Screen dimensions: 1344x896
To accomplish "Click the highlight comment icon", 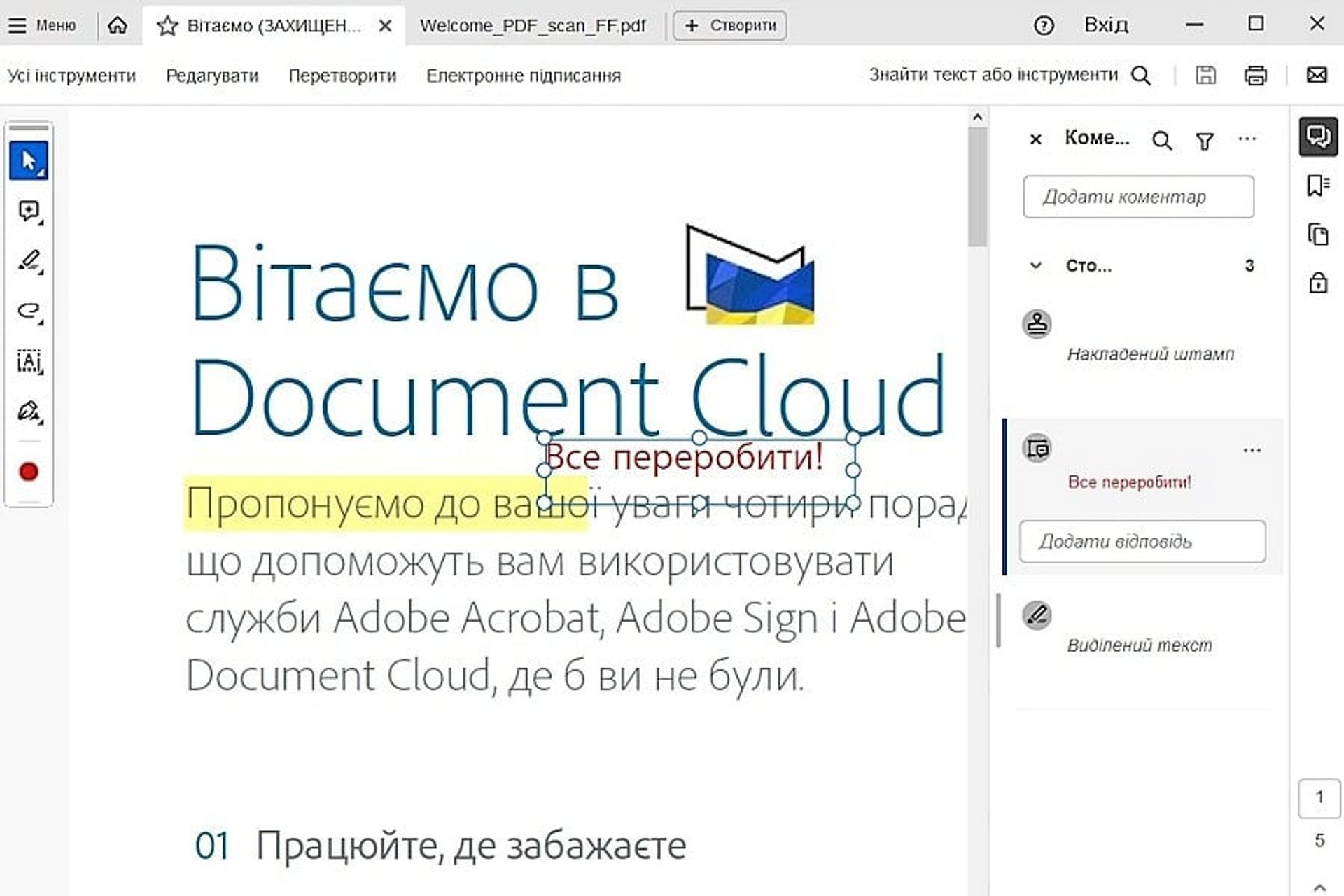I will pyautogui.click(x=1037, y=615).
